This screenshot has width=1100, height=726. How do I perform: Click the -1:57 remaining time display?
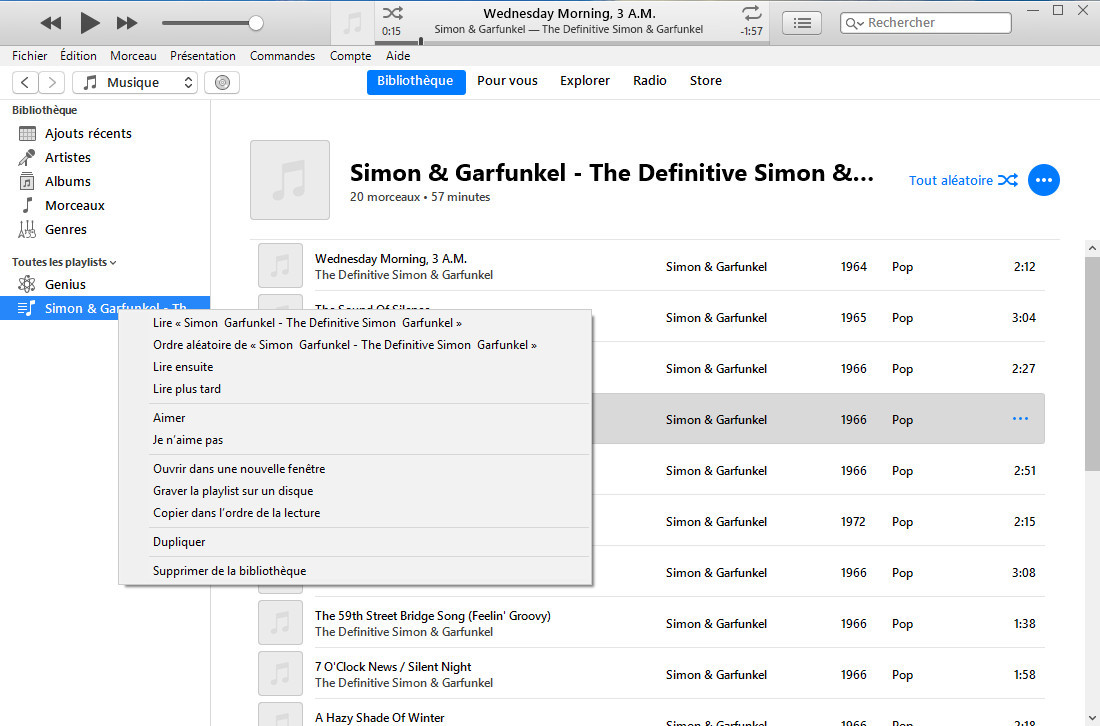[751, 32]
